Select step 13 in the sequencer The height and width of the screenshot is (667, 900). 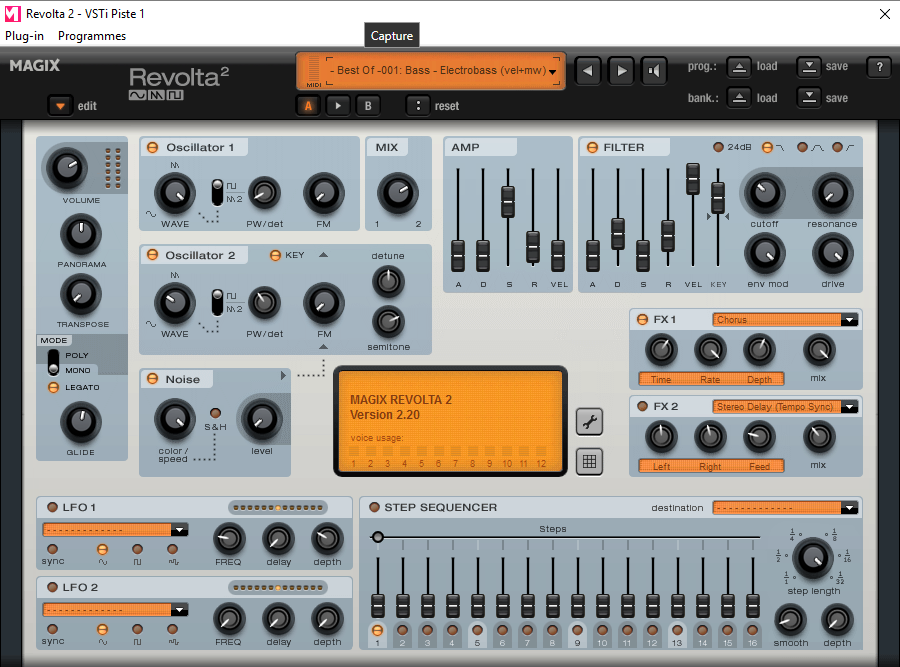pyautogui.click(x=677, y=630)
